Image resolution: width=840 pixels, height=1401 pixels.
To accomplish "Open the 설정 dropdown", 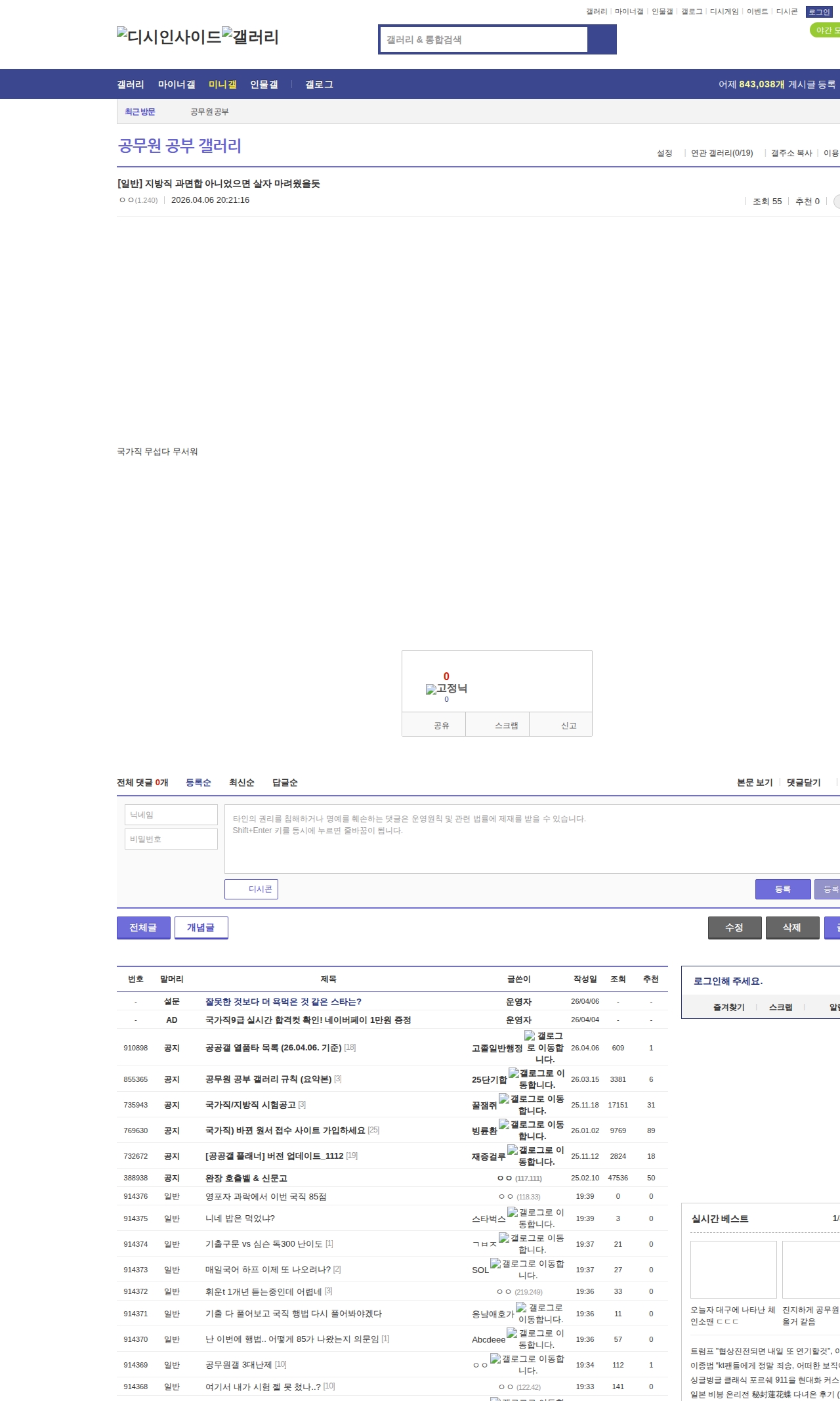I will point(665,153).
